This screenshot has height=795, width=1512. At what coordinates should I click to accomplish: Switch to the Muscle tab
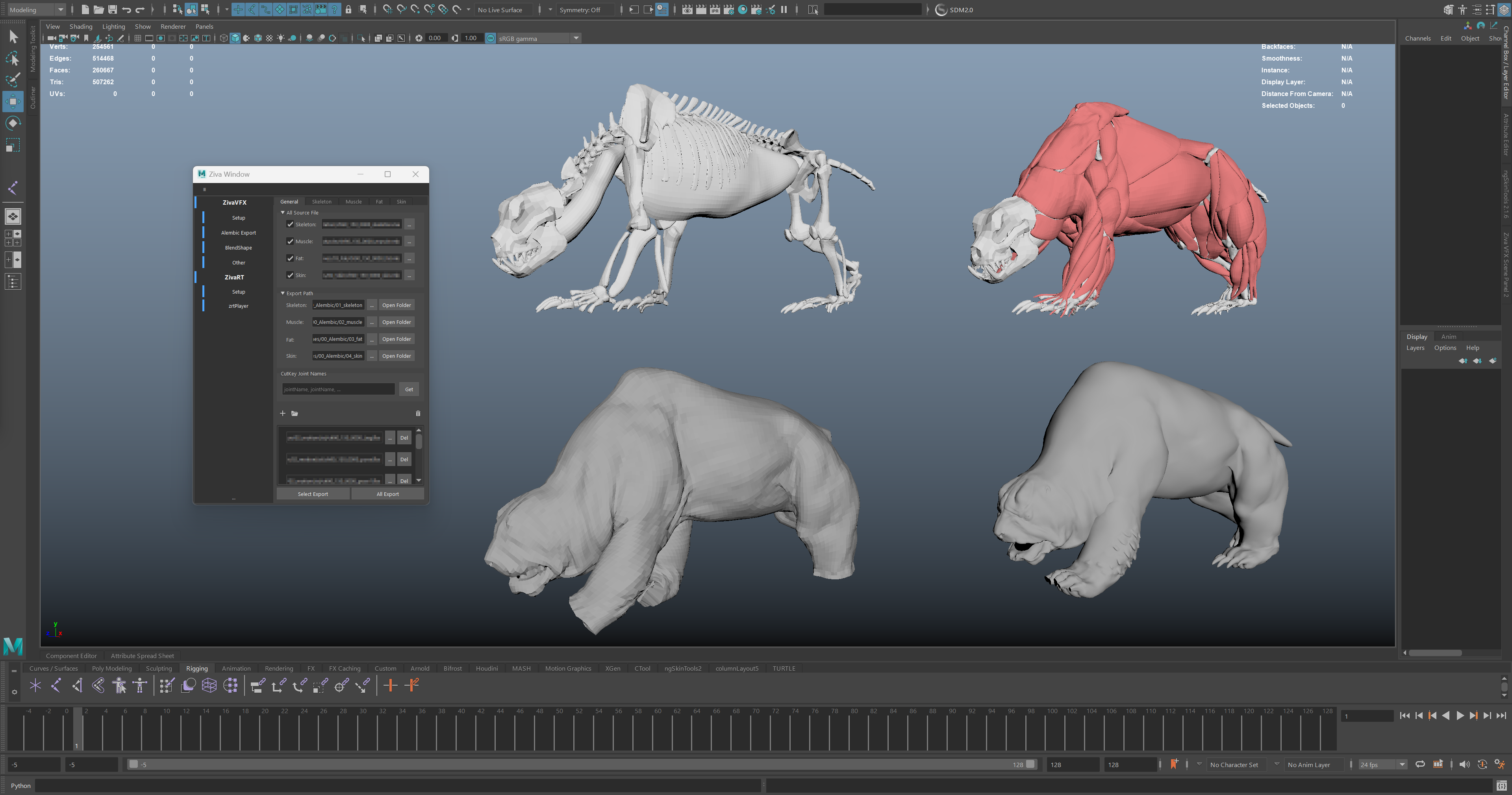(x=353, y=201)
